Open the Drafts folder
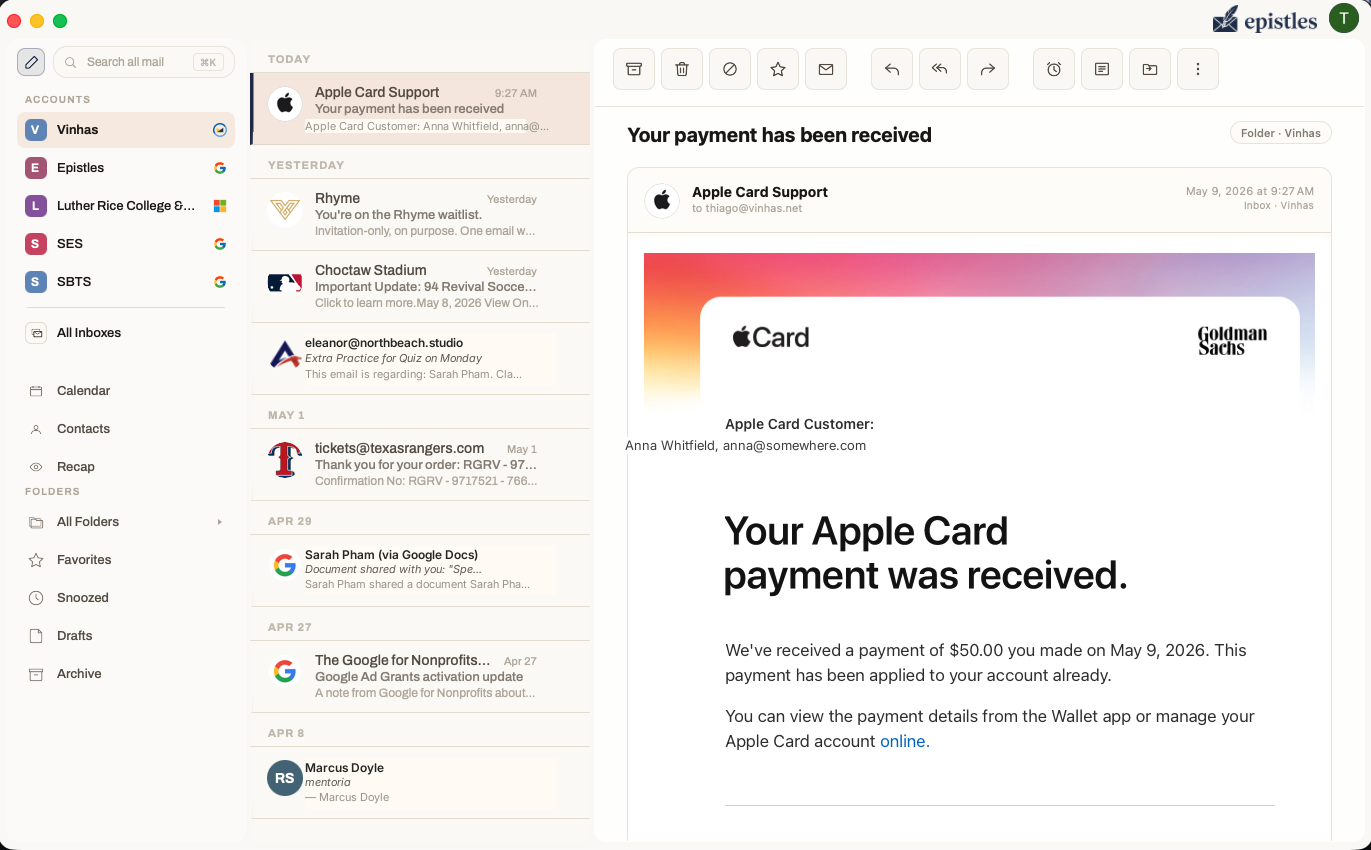The image size is (1371, 850). pyautogui.click(x=126, y=636)
